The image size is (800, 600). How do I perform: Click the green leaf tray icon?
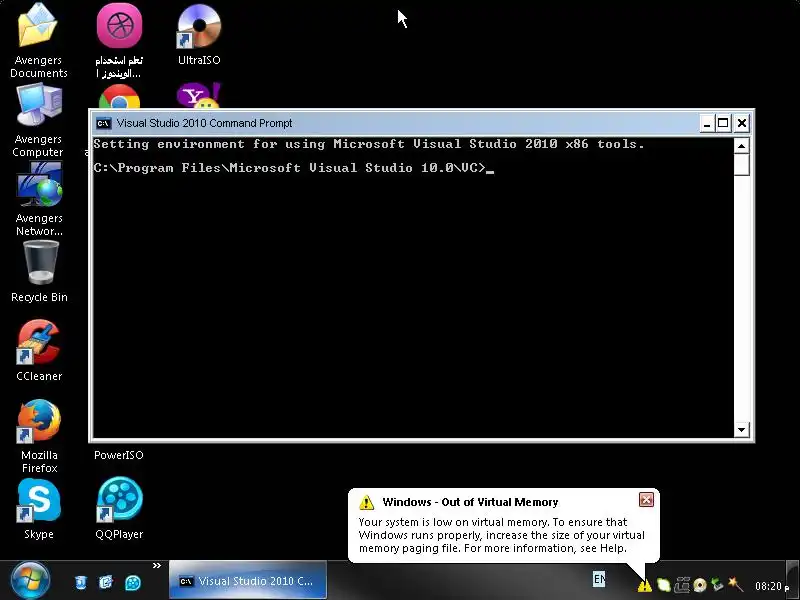pos(663,585)
